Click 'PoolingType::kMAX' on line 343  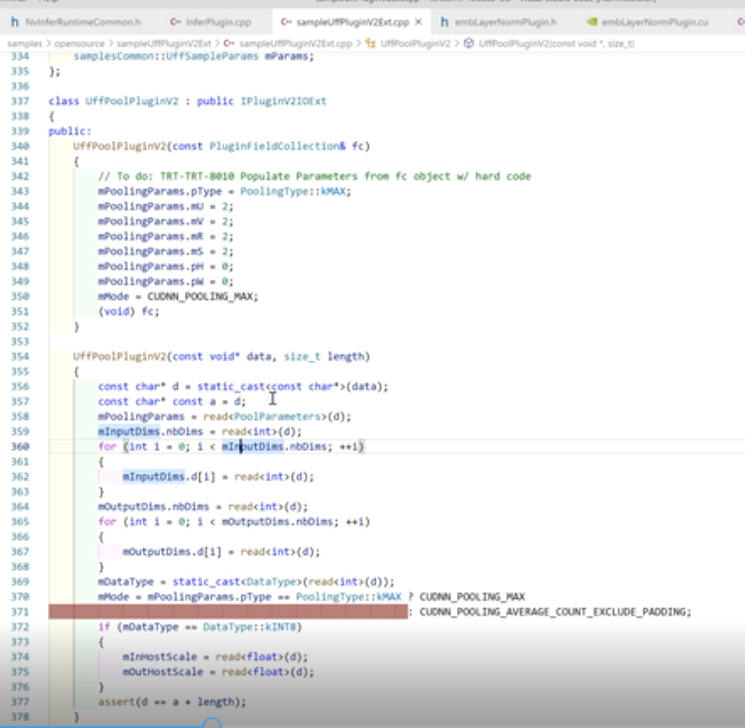(295, 192)
